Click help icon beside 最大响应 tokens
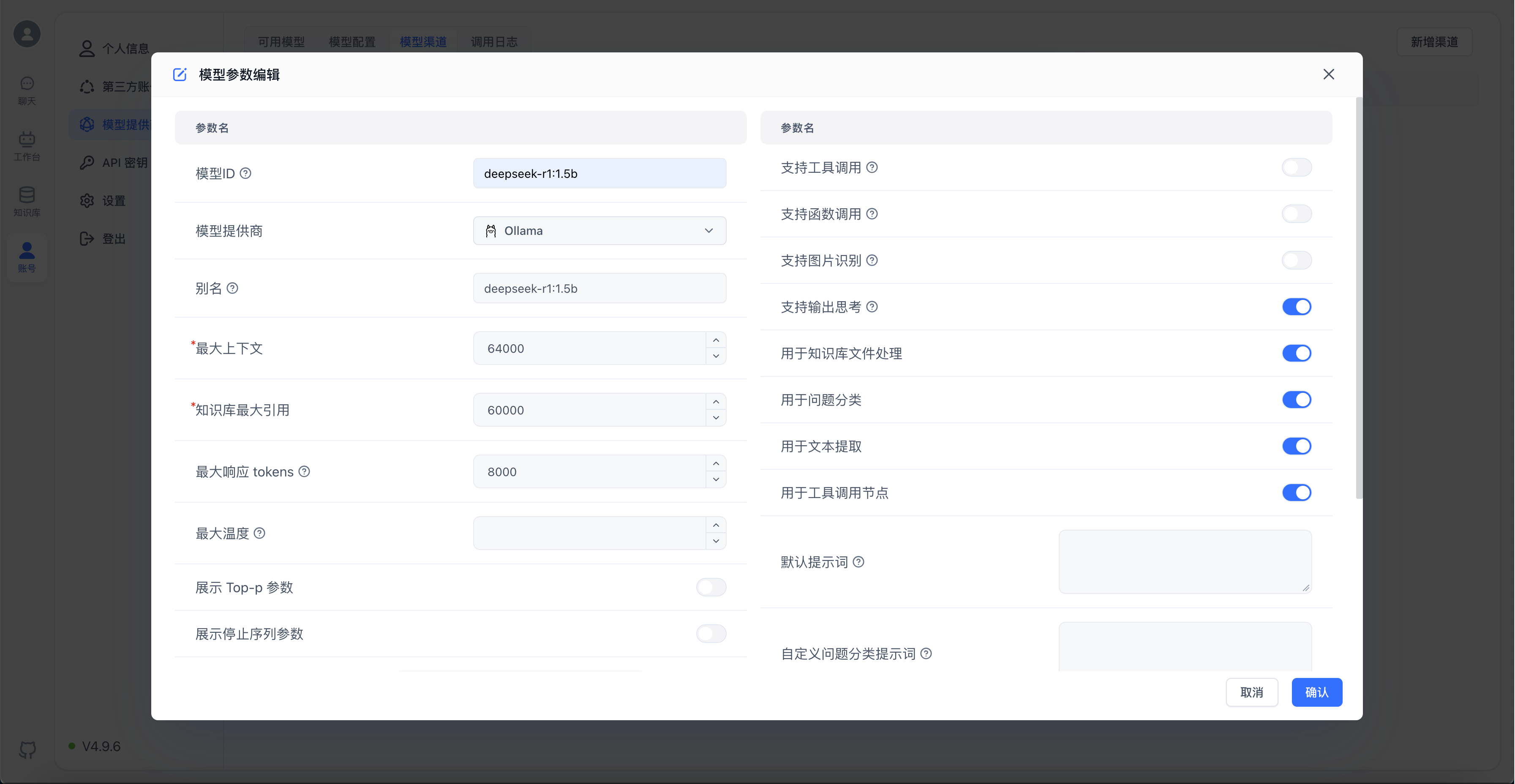This screenshot has height=784, width=1515. [304, 471]
